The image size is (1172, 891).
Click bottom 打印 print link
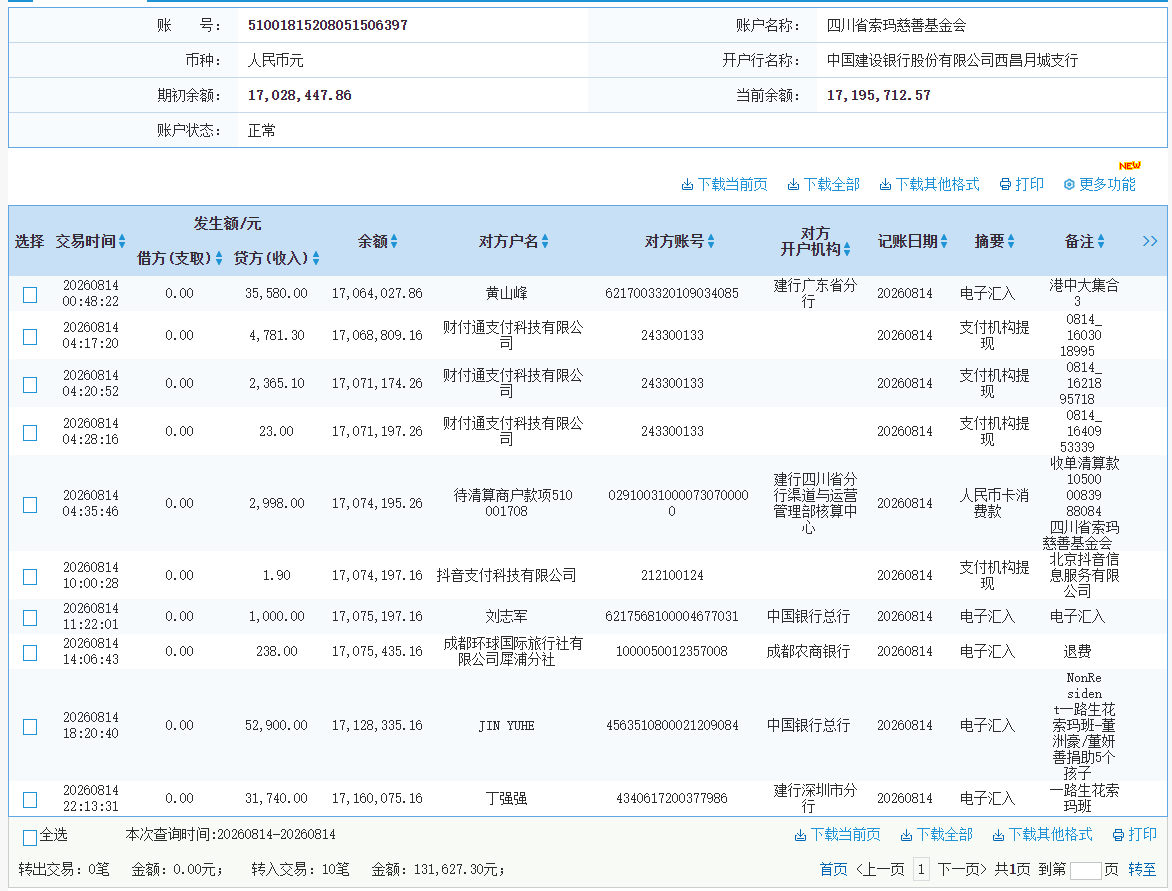coord(1135,835)
